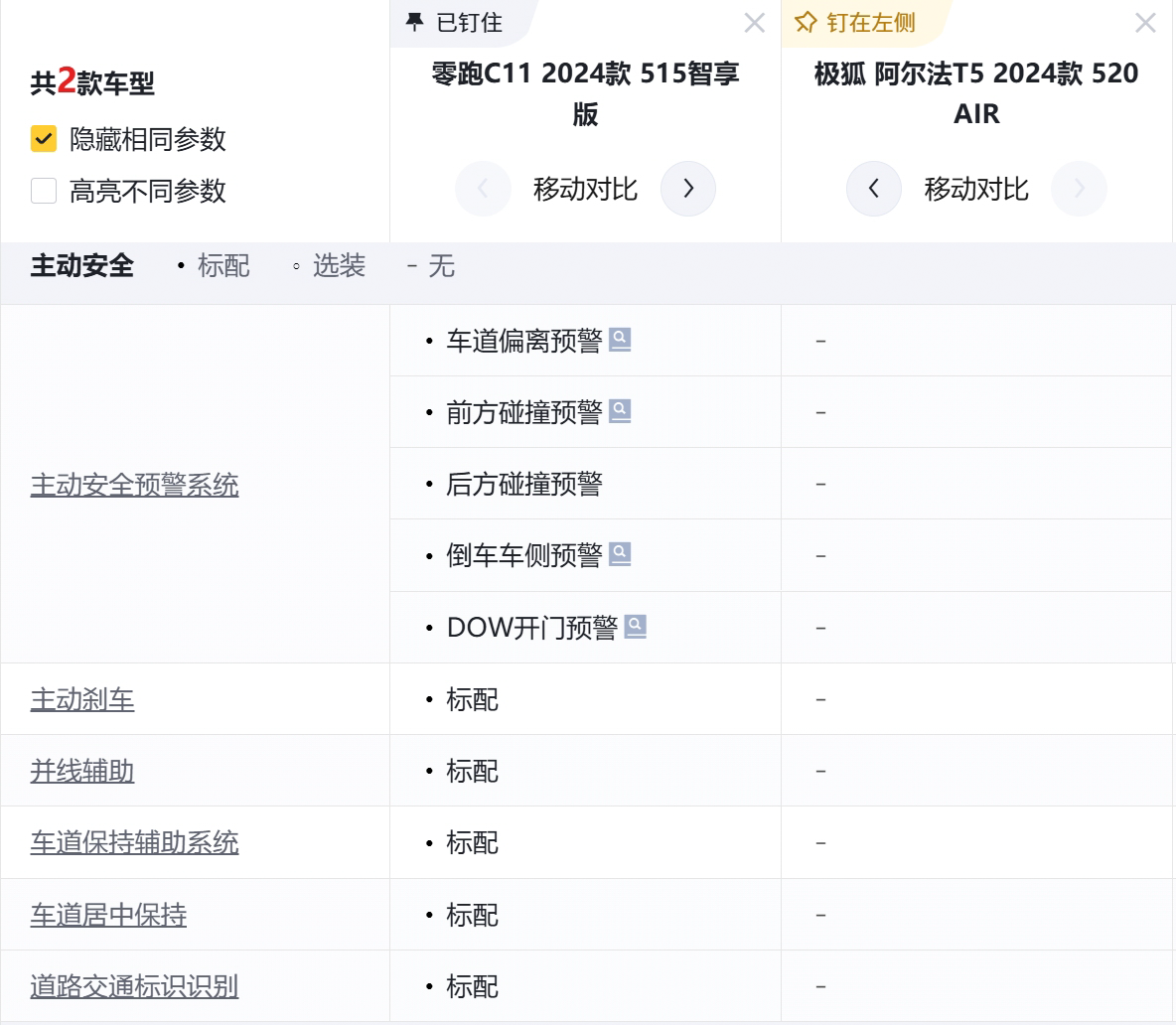The image size is (1176, 1025).
Task: Click the 后方碰撞预警 cell text
Action: [524, 484]
